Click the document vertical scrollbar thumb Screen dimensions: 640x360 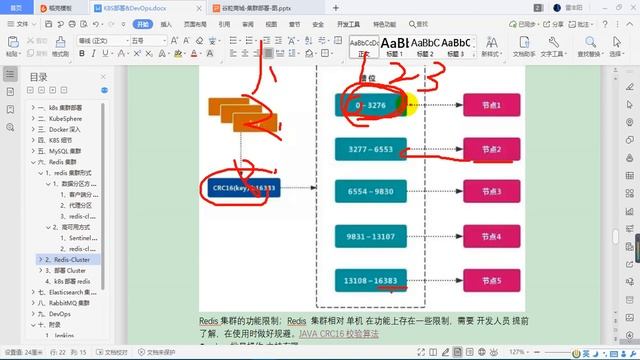(x=616, y=236)
